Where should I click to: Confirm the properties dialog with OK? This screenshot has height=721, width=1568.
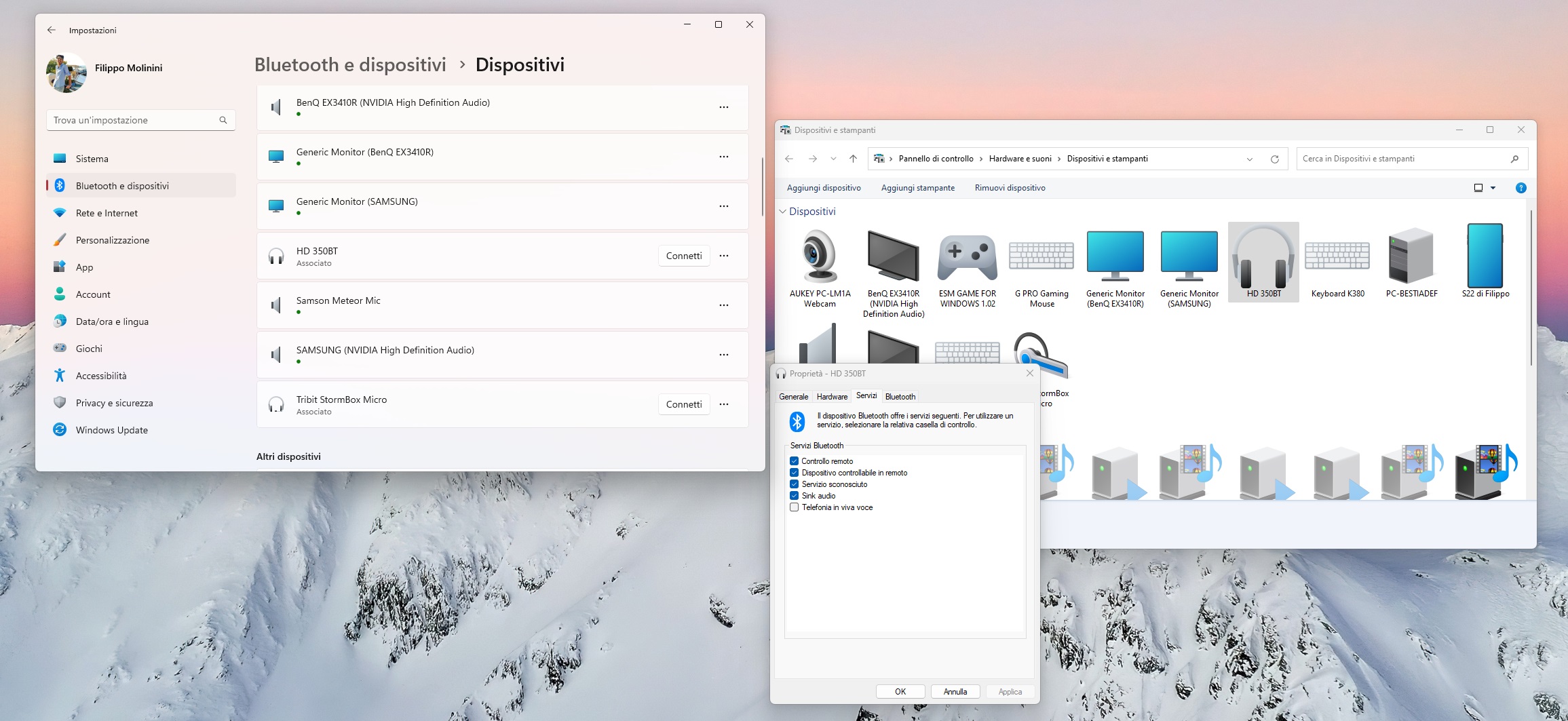(x=900, y=692)
